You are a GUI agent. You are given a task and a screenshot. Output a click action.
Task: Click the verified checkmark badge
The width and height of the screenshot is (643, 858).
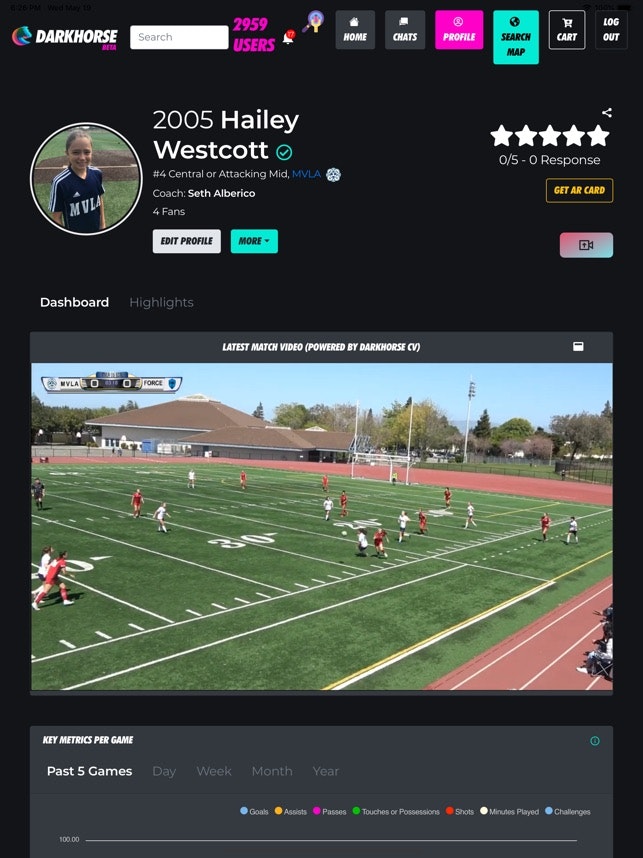284,152
